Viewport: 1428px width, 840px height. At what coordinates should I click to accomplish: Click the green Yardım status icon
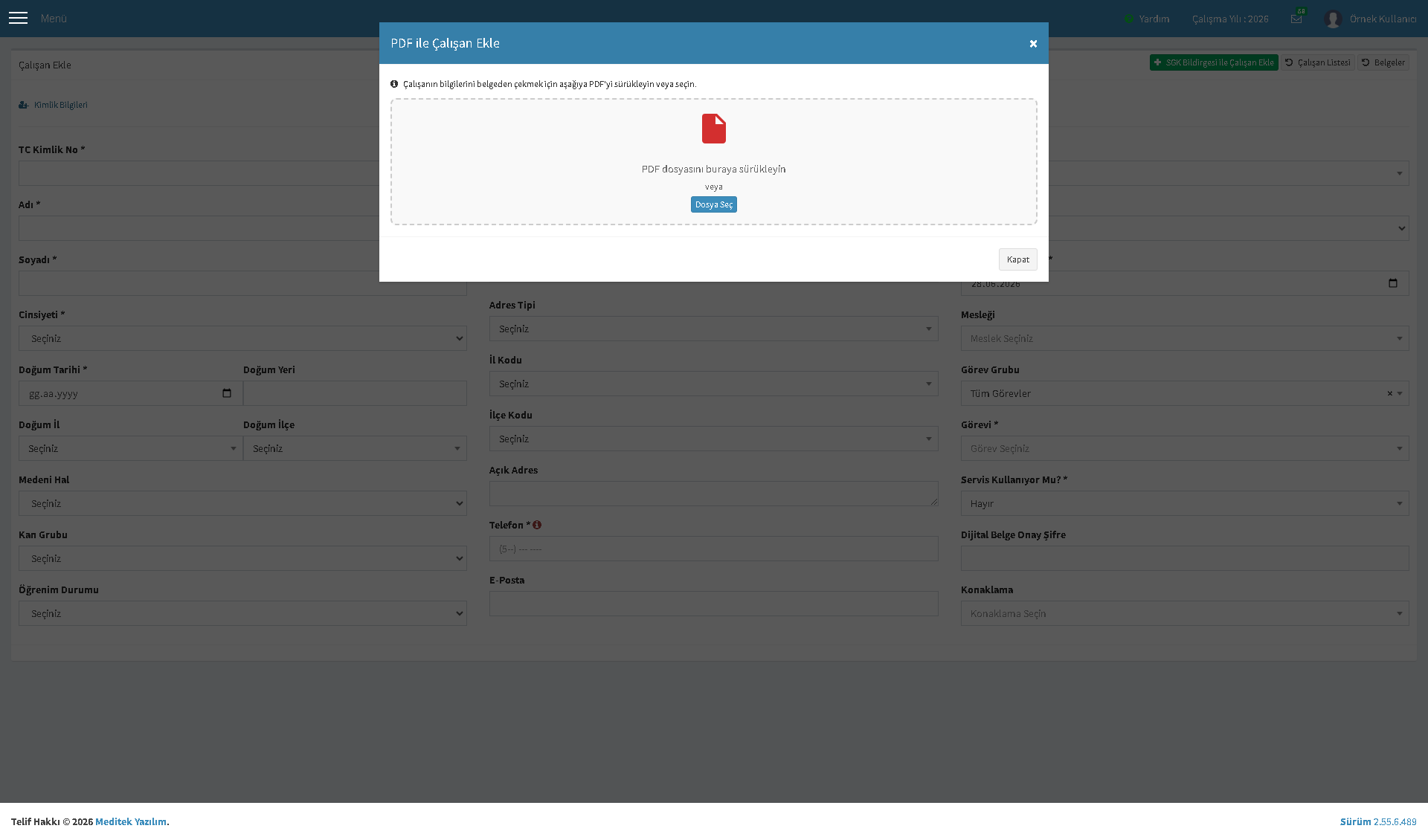(1128, 19)
